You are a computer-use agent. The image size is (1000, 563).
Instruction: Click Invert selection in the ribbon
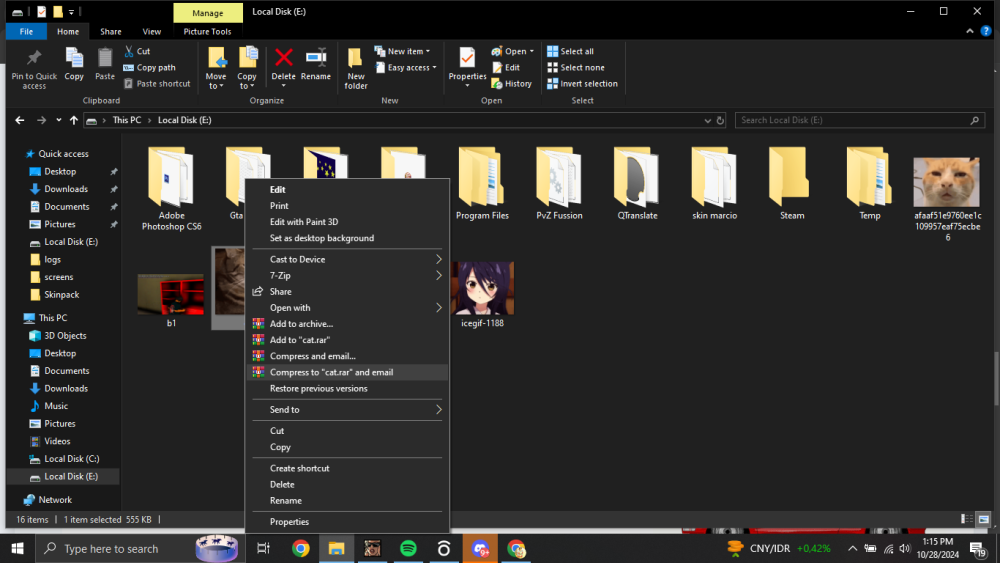coord(582,84)
